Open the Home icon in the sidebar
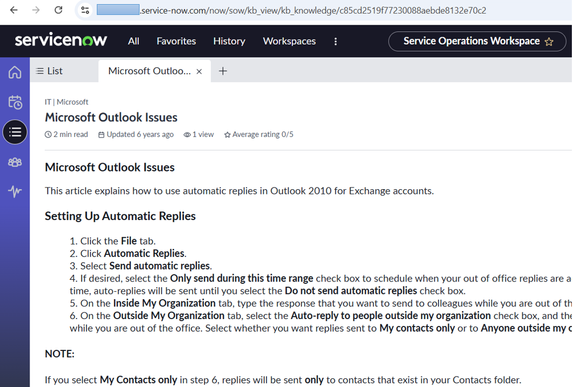The width and height of the screenshot is (573, 387). (x=15, y=72)
